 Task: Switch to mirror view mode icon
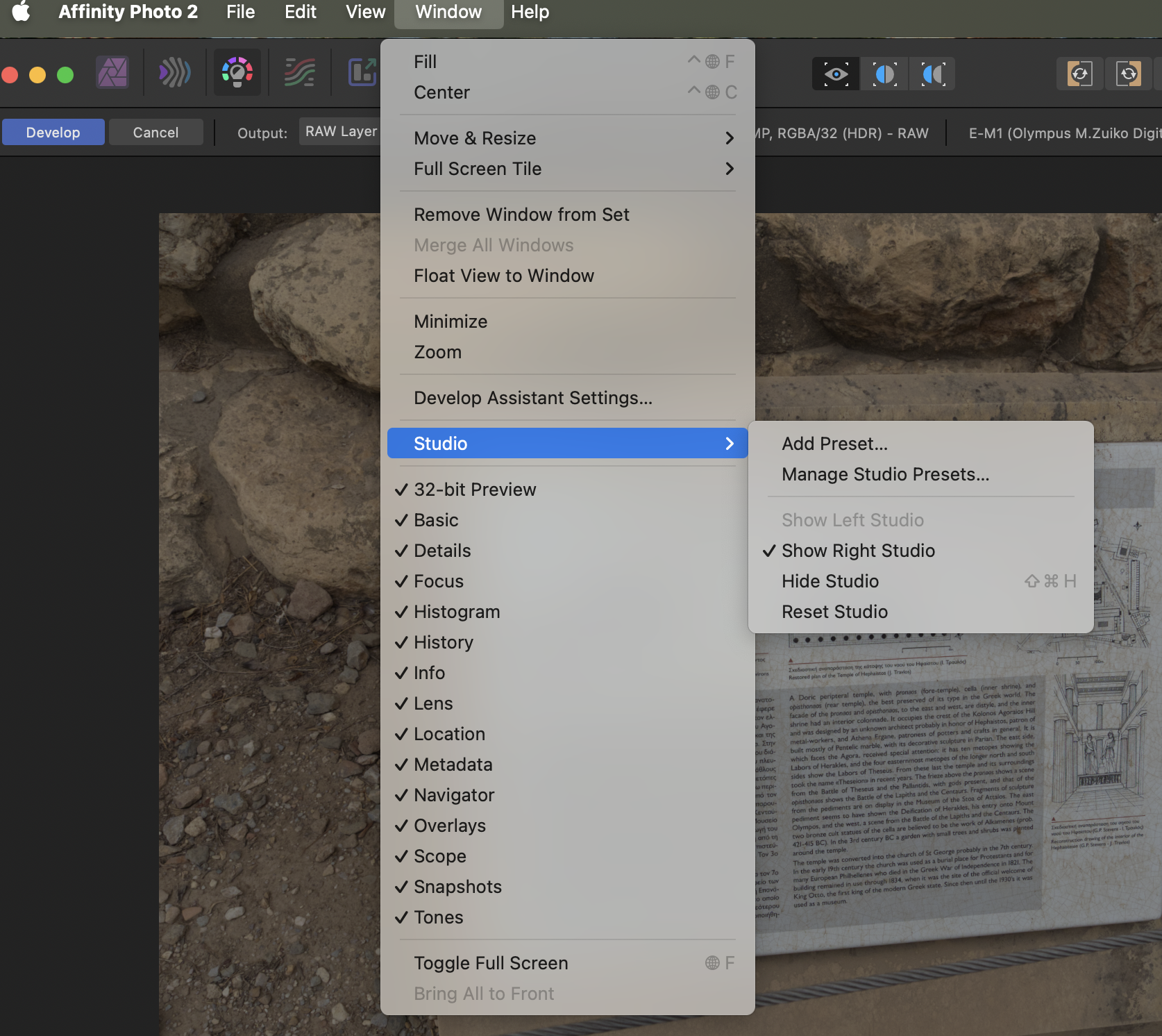933,74
